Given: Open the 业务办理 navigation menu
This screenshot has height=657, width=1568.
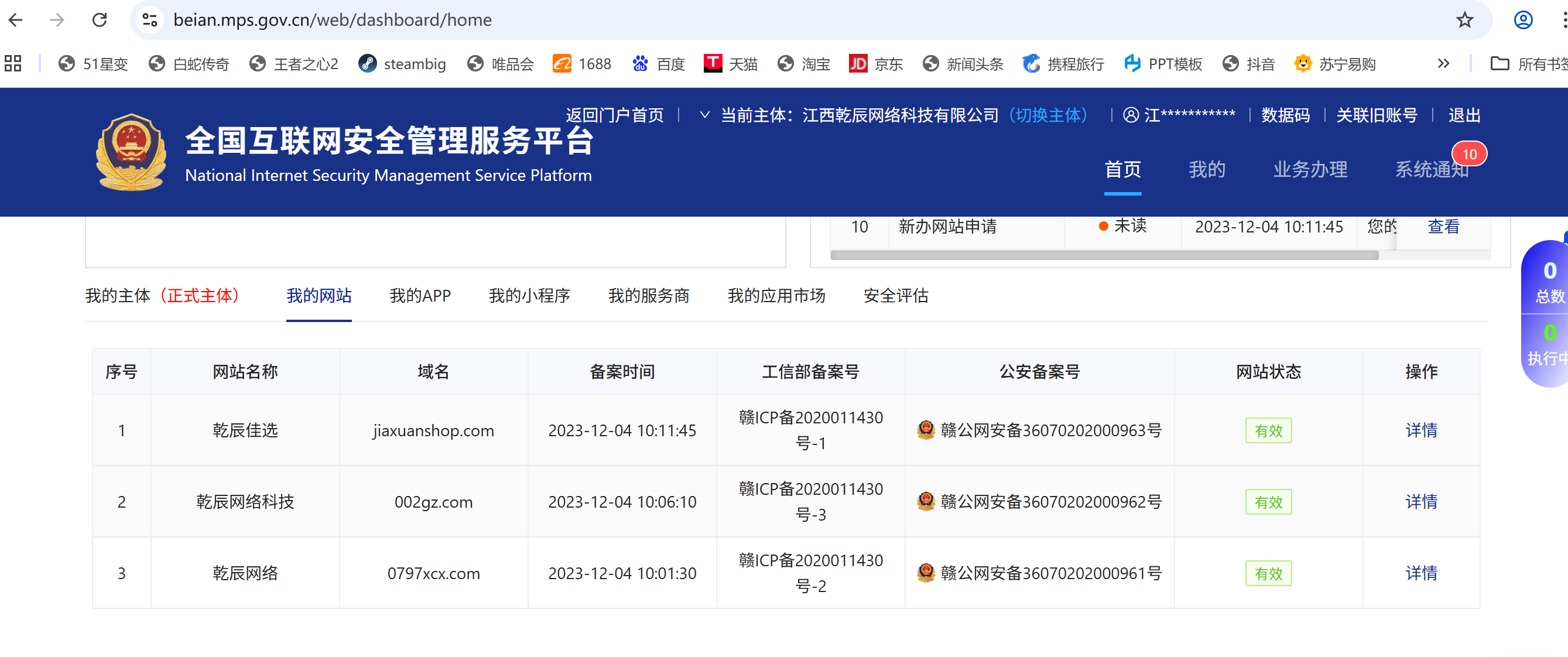Looking at the screenshot, I should pyautogui.click(x=1310, y=169).
